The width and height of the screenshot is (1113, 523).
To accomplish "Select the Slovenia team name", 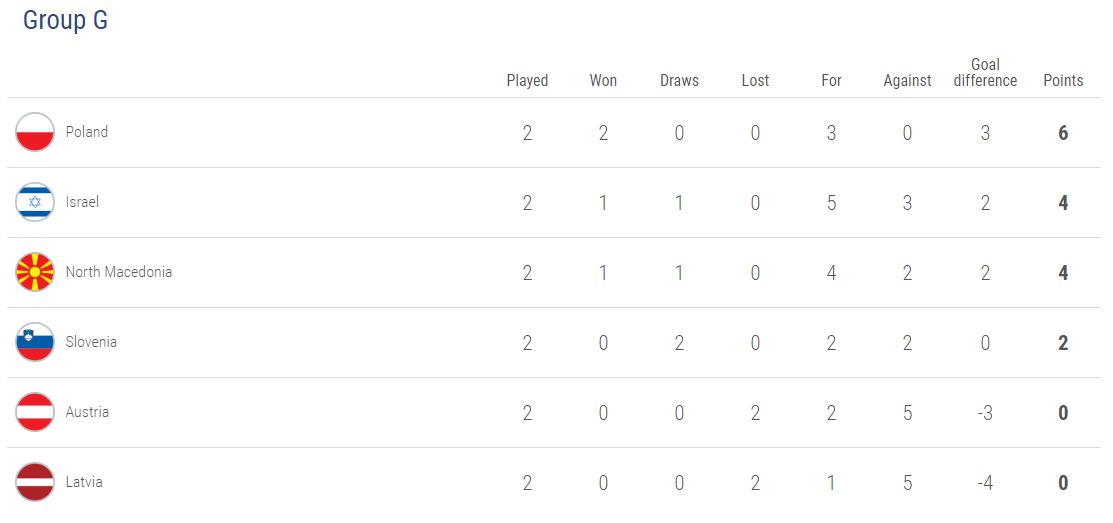I will pos(91,342).
